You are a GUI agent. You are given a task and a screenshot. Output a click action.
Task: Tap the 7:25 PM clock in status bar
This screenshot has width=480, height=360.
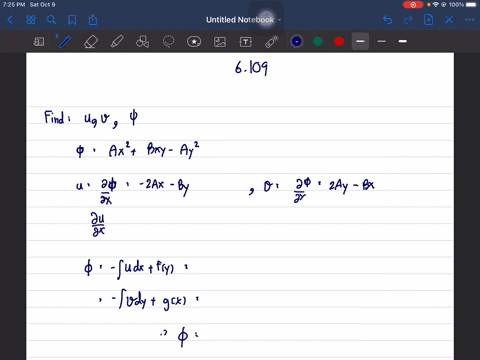pos(14,5)
